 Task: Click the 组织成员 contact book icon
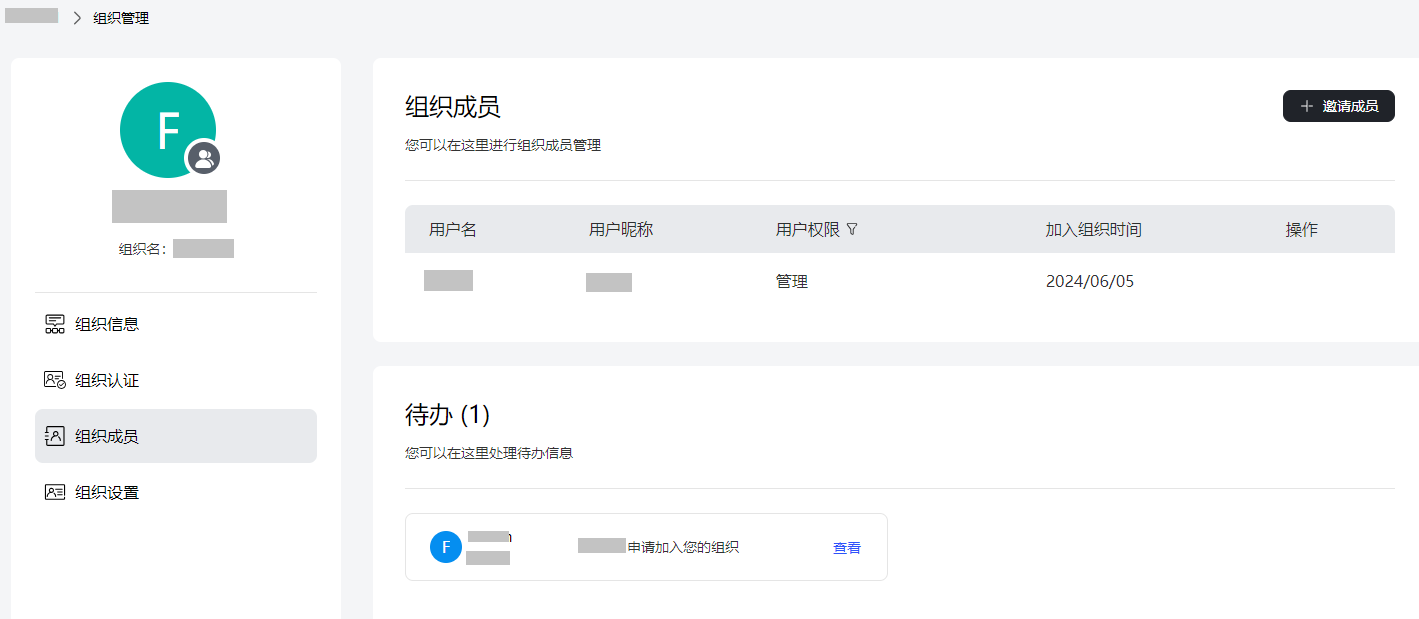(x=55, y=436)
